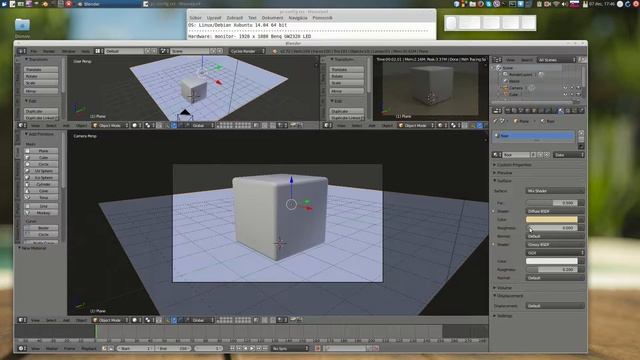Click the play animation button in timeline
Image resolution: width=640 pixels, height=360 pixels.
point(252,348)
